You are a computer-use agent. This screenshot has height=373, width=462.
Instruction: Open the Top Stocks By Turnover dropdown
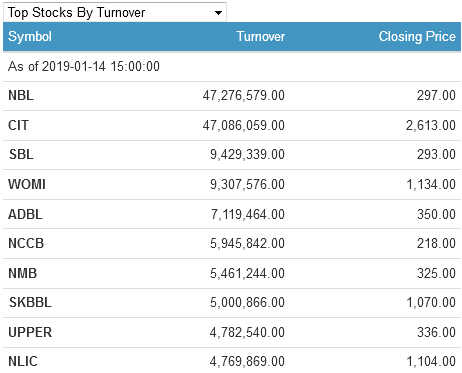tap(115, 12)
